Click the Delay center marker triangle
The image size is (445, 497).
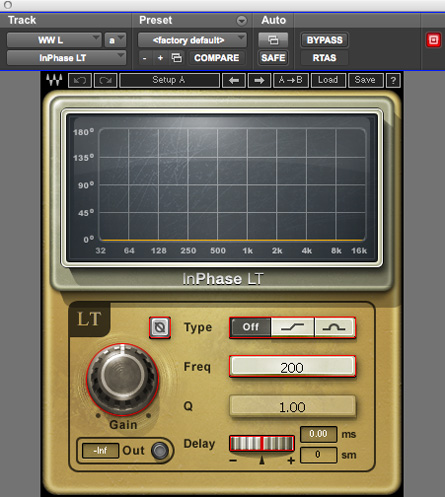click(x=262, y=460)
